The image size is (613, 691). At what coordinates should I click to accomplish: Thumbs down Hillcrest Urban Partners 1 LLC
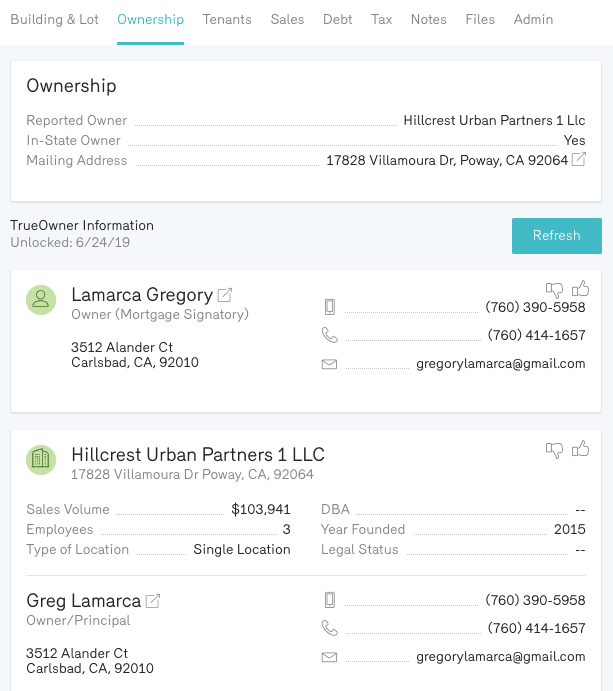(554, 450)
